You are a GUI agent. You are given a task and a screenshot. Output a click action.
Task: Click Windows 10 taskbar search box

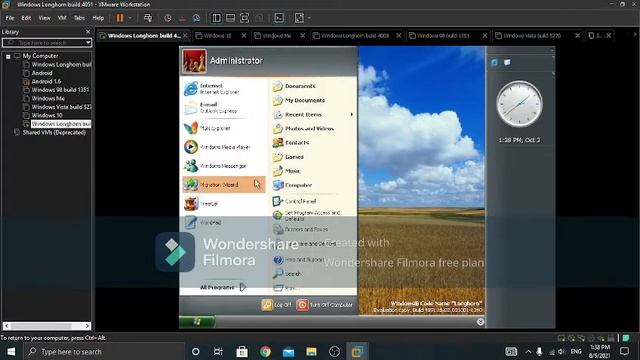104,351
